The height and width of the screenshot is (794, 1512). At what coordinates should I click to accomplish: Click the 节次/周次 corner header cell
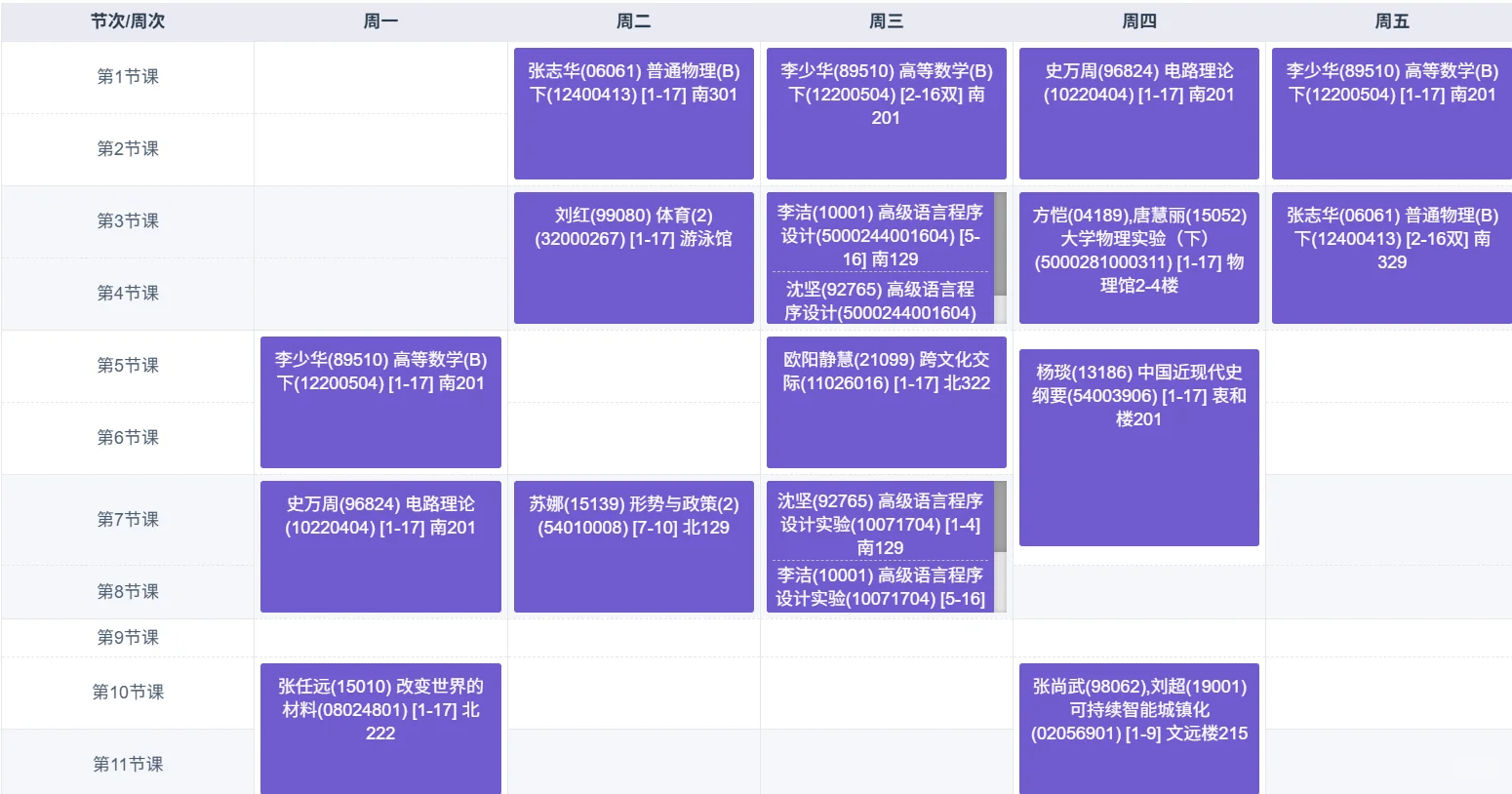[x=127, y=20]
